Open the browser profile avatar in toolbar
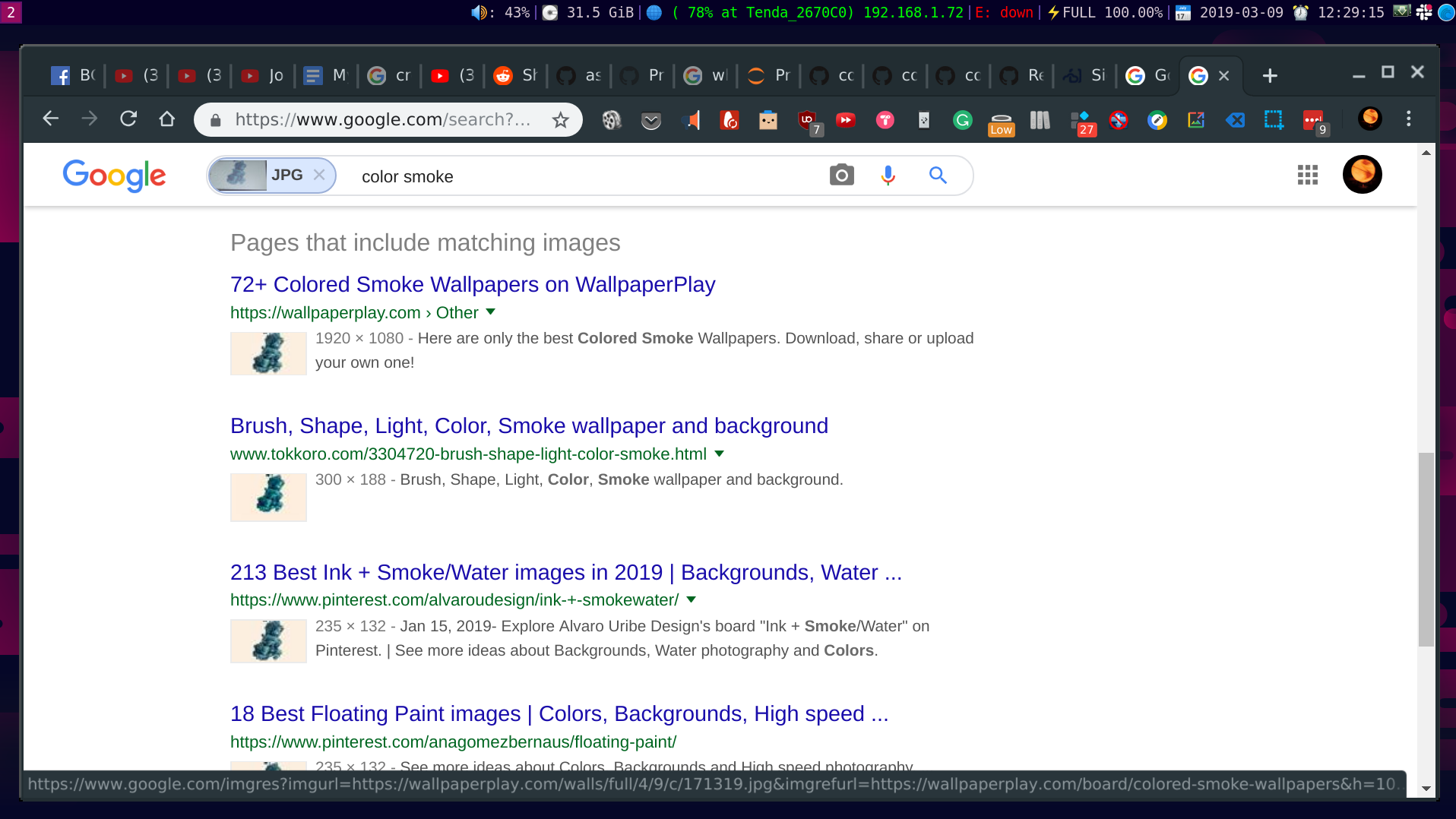Viewport: 1456px width, 819px height. coord(1370,119)
